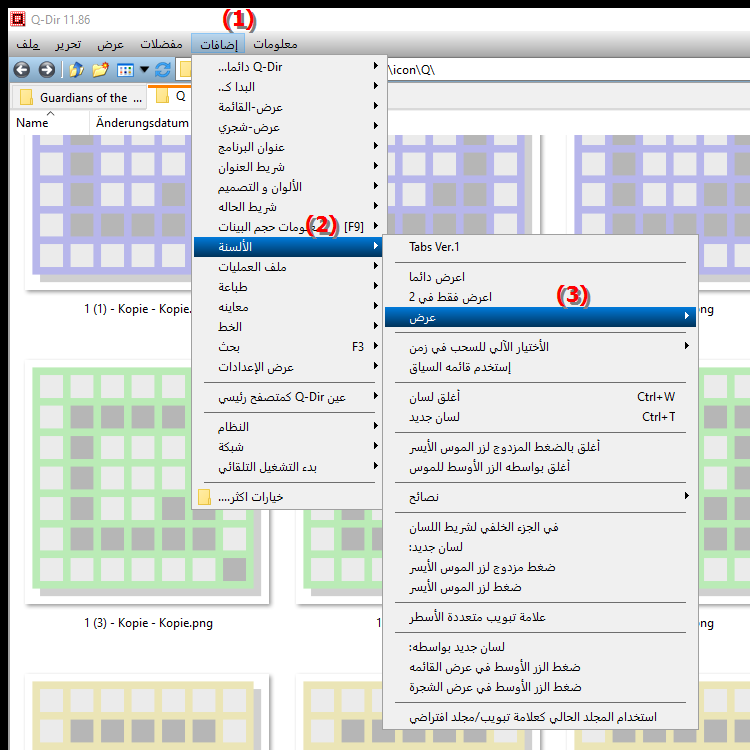Click the إضافات menu
The height and width of the screenshot is (750, 750).
click(x=218, y=44)
